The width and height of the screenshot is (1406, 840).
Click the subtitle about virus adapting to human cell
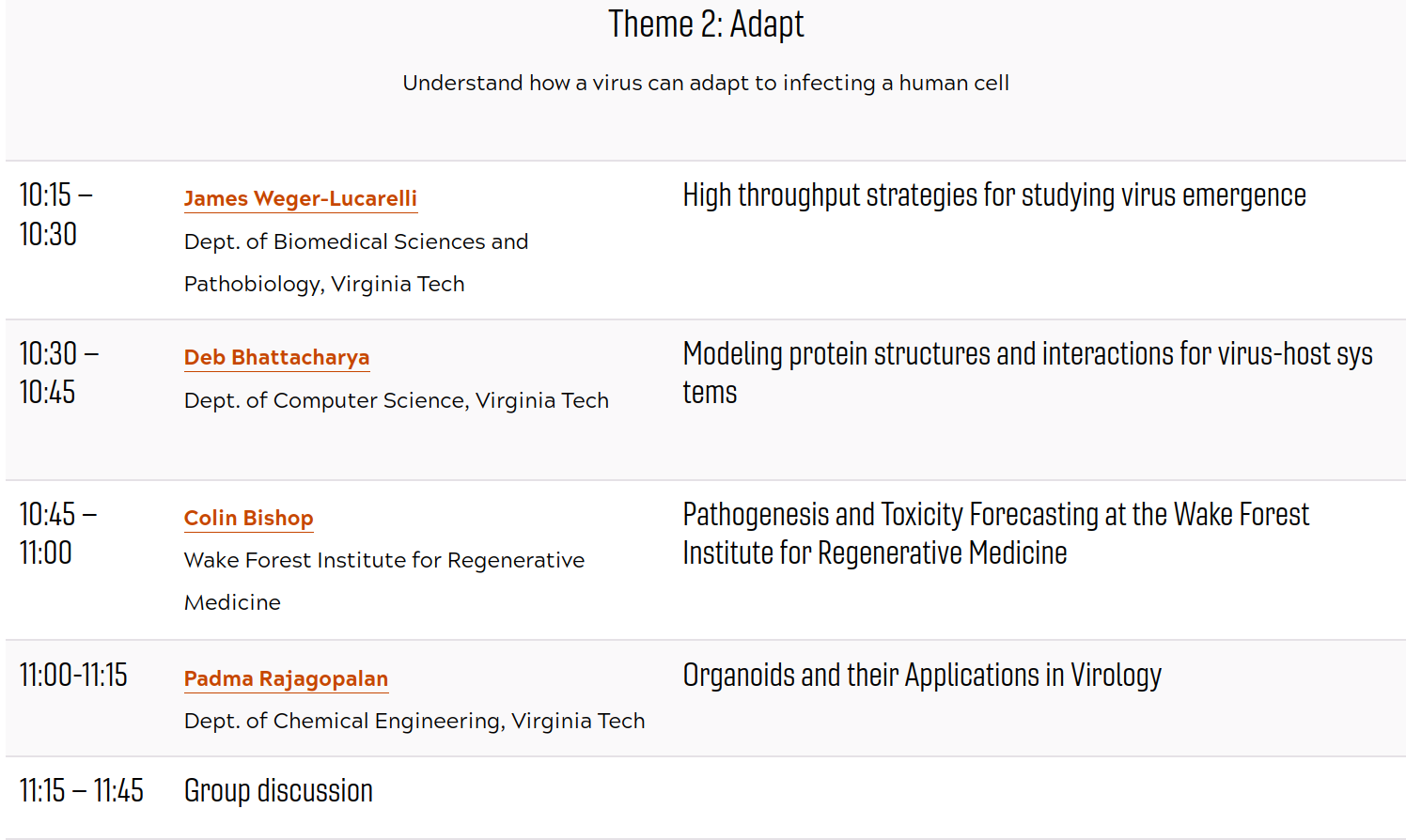706,83
